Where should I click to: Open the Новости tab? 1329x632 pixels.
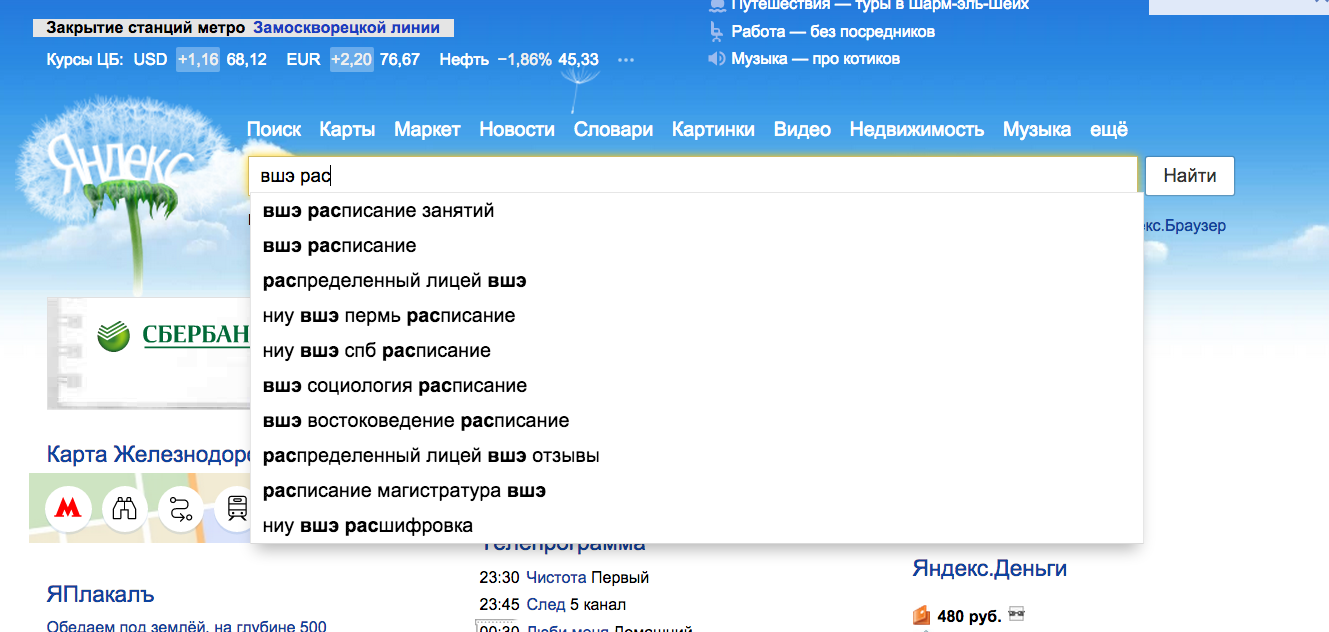click(x=517, y=129)
